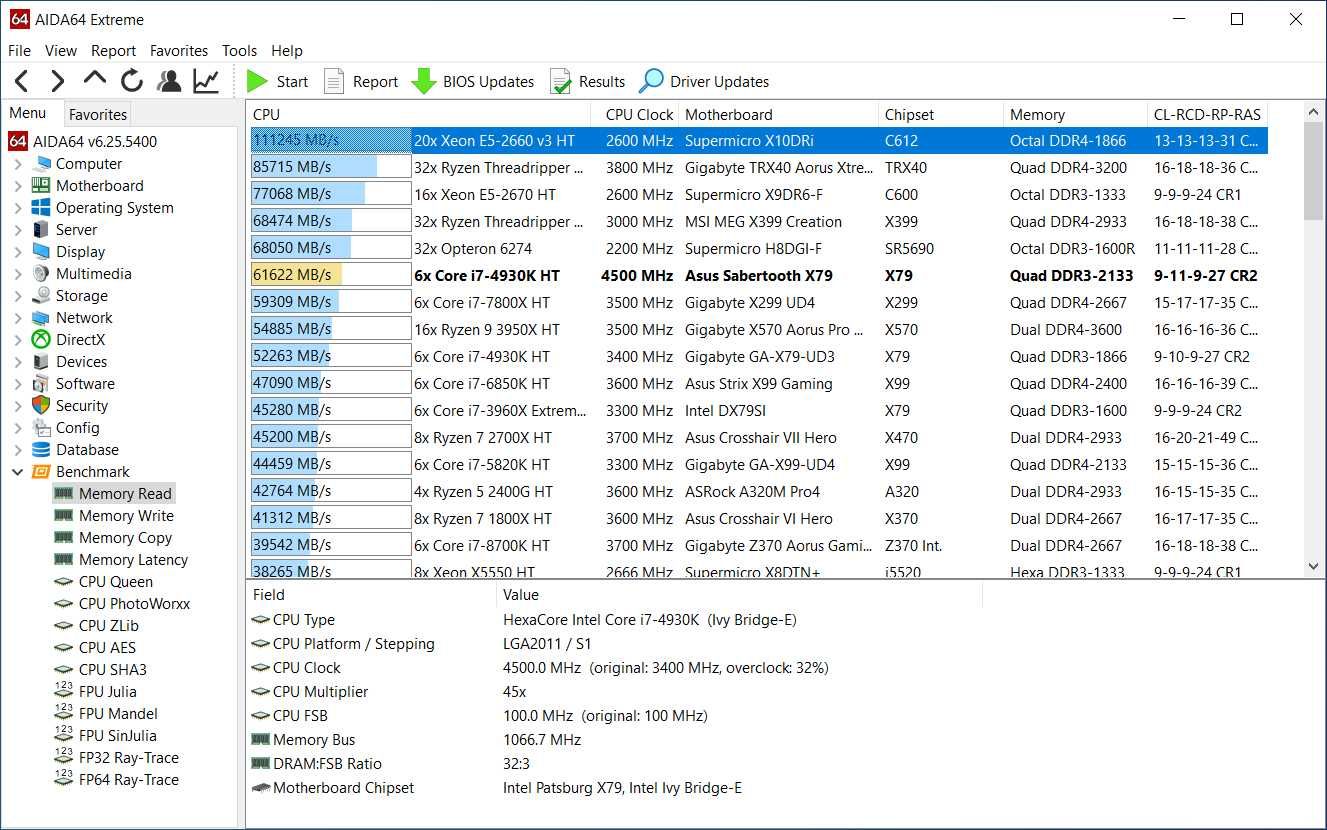
Task: Click the Results toolbar button
Action: point(588,81)
